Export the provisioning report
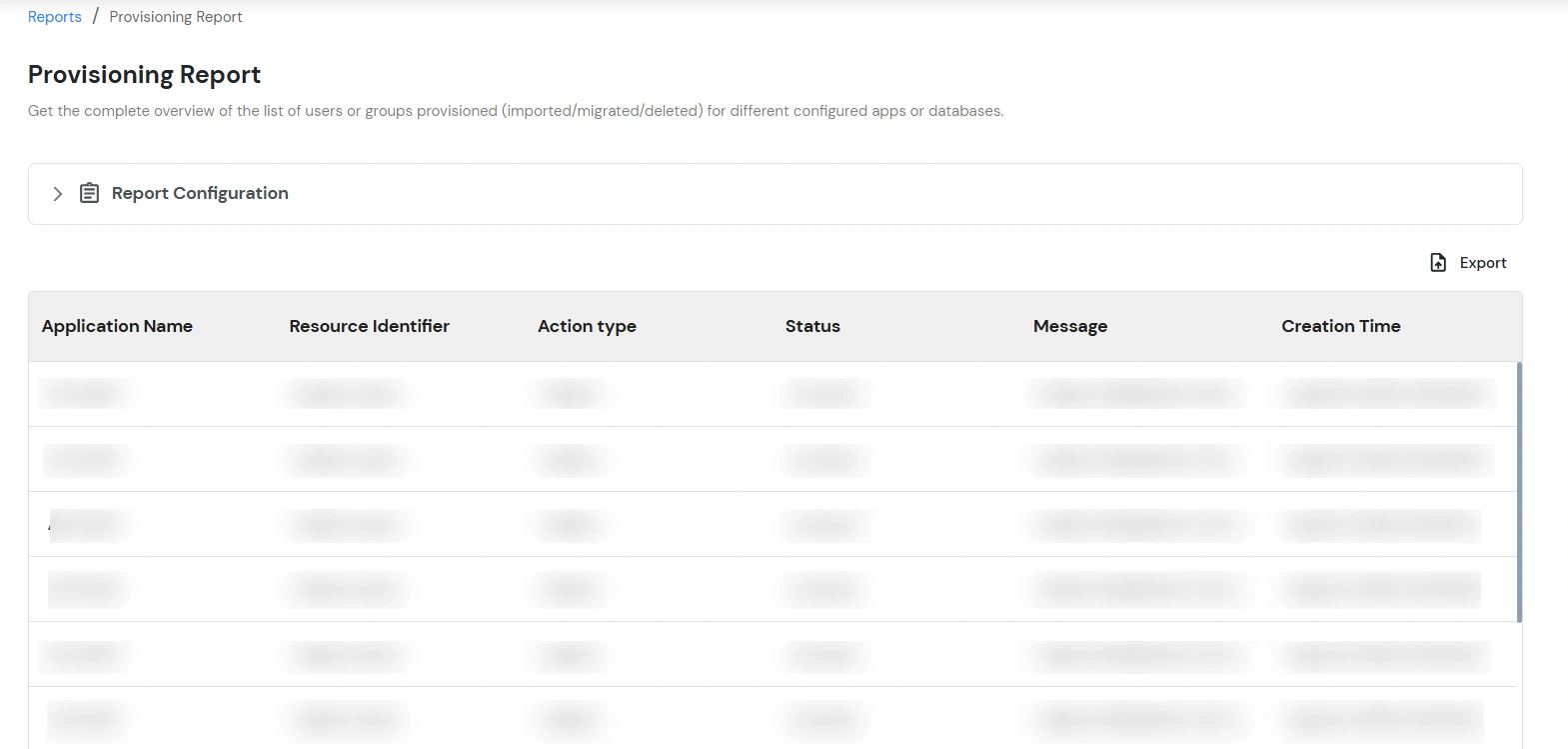 (1468, 263)
